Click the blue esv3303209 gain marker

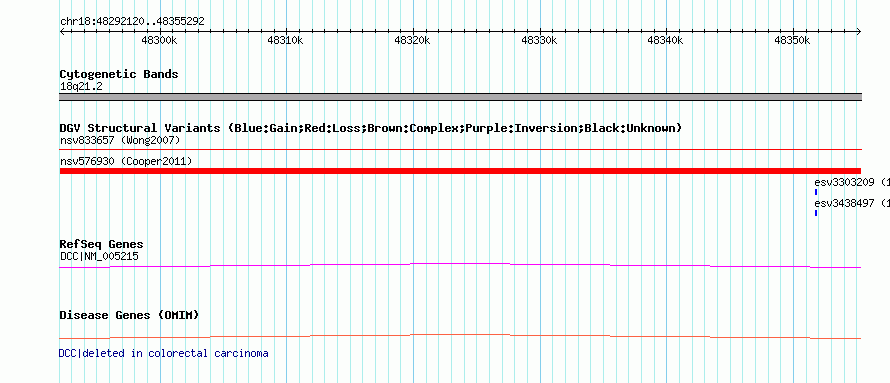(x=816, y=192)
